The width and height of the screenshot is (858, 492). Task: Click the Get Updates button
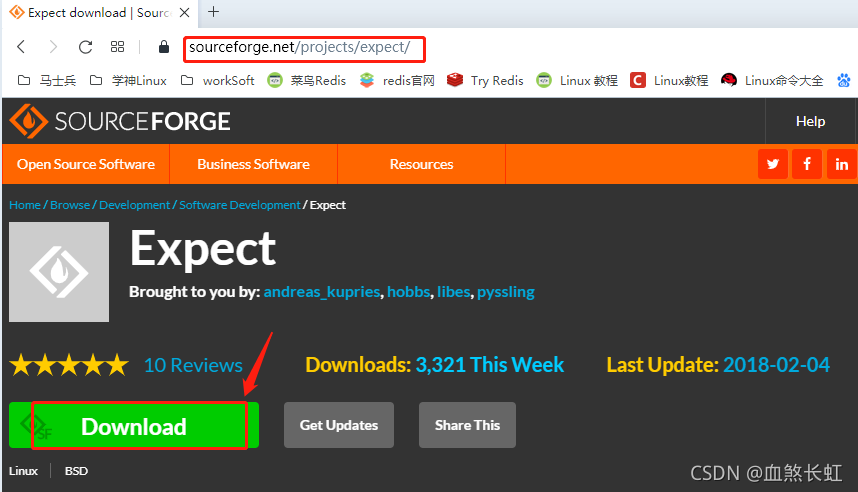(339, 425)
